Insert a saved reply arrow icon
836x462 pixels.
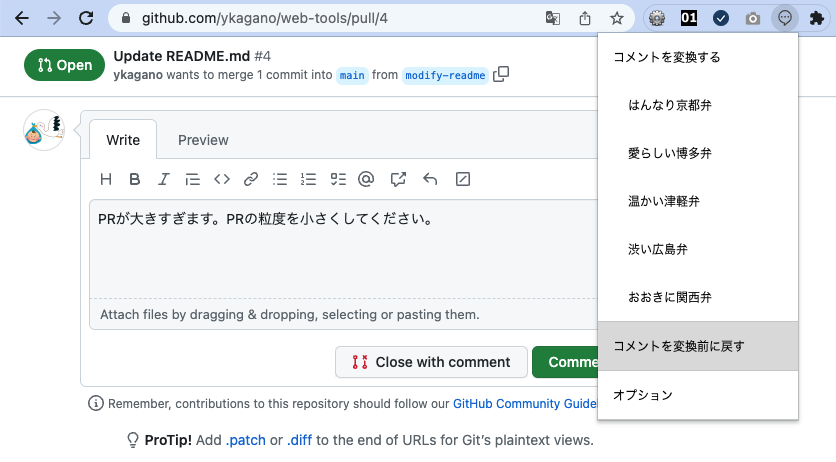pyautogui.click(x=430, y=179)
